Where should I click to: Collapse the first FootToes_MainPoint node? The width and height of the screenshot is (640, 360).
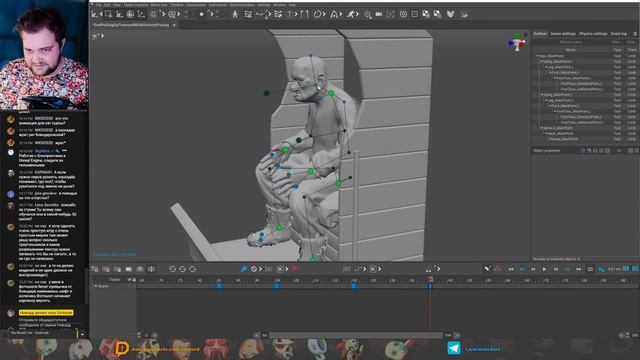[555, 78]
